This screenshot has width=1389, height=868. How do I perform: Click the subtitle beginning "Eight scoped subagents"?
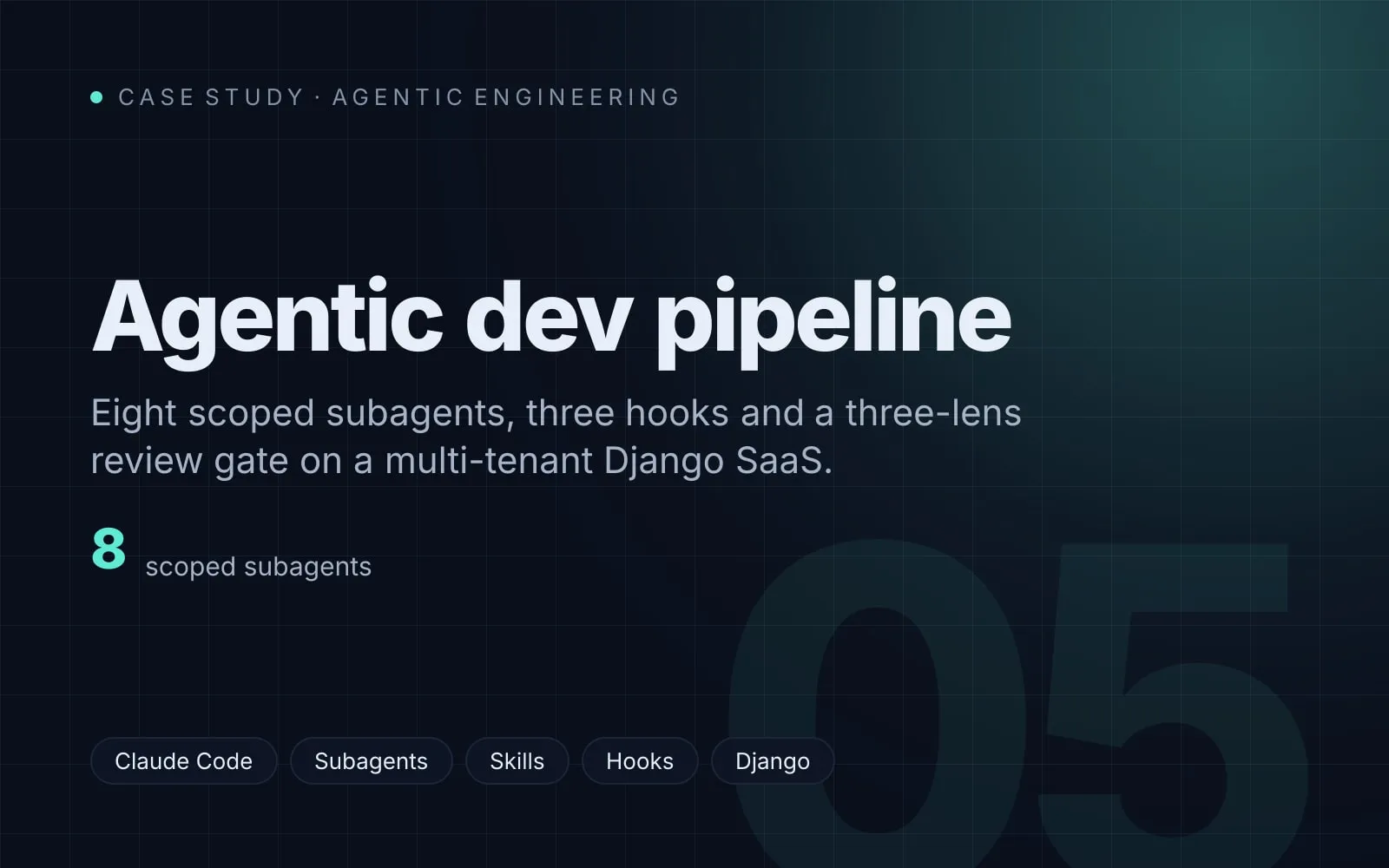click(x=556, y=437)
